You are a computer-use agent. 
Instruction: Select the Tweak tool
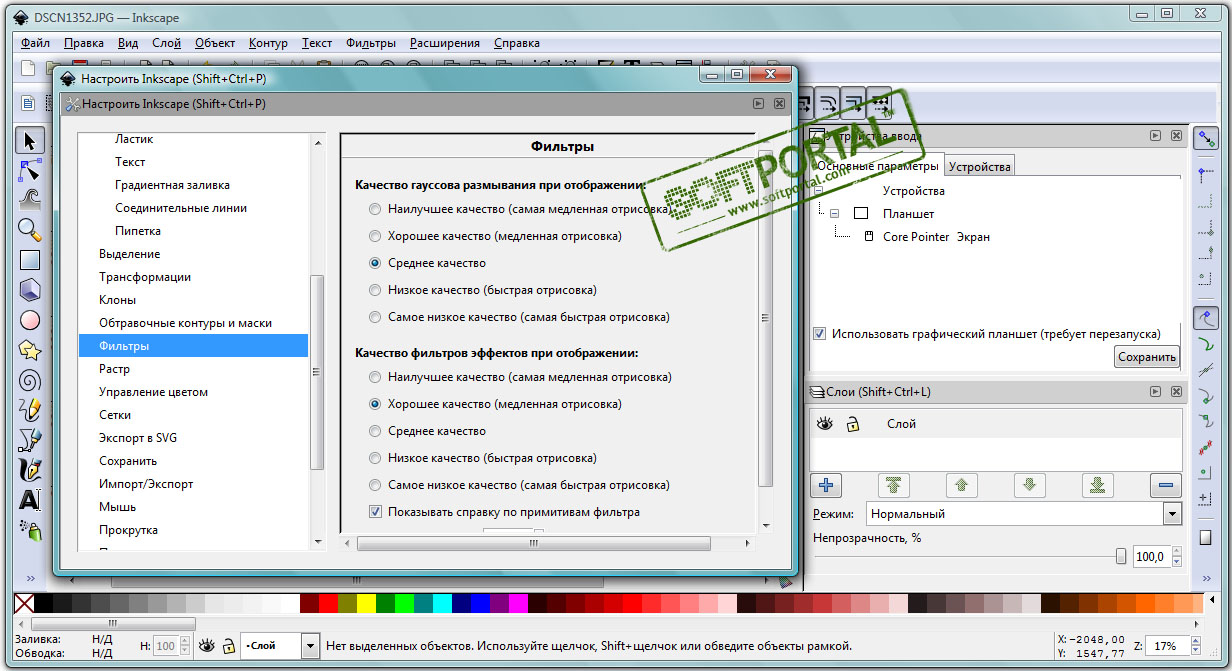(x=30, y=199)
